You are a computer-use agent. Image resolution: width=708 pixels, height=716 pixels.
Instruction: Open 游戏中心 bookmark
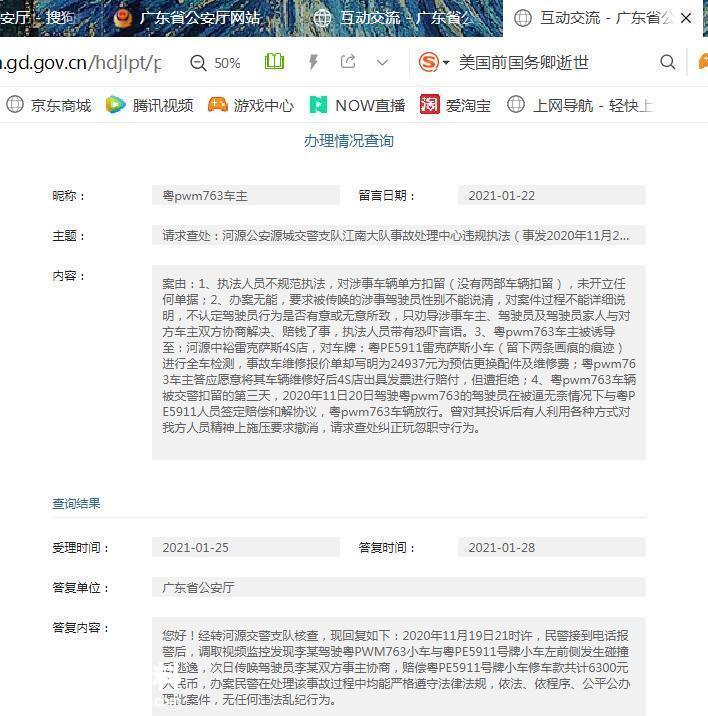coord(251,105)
